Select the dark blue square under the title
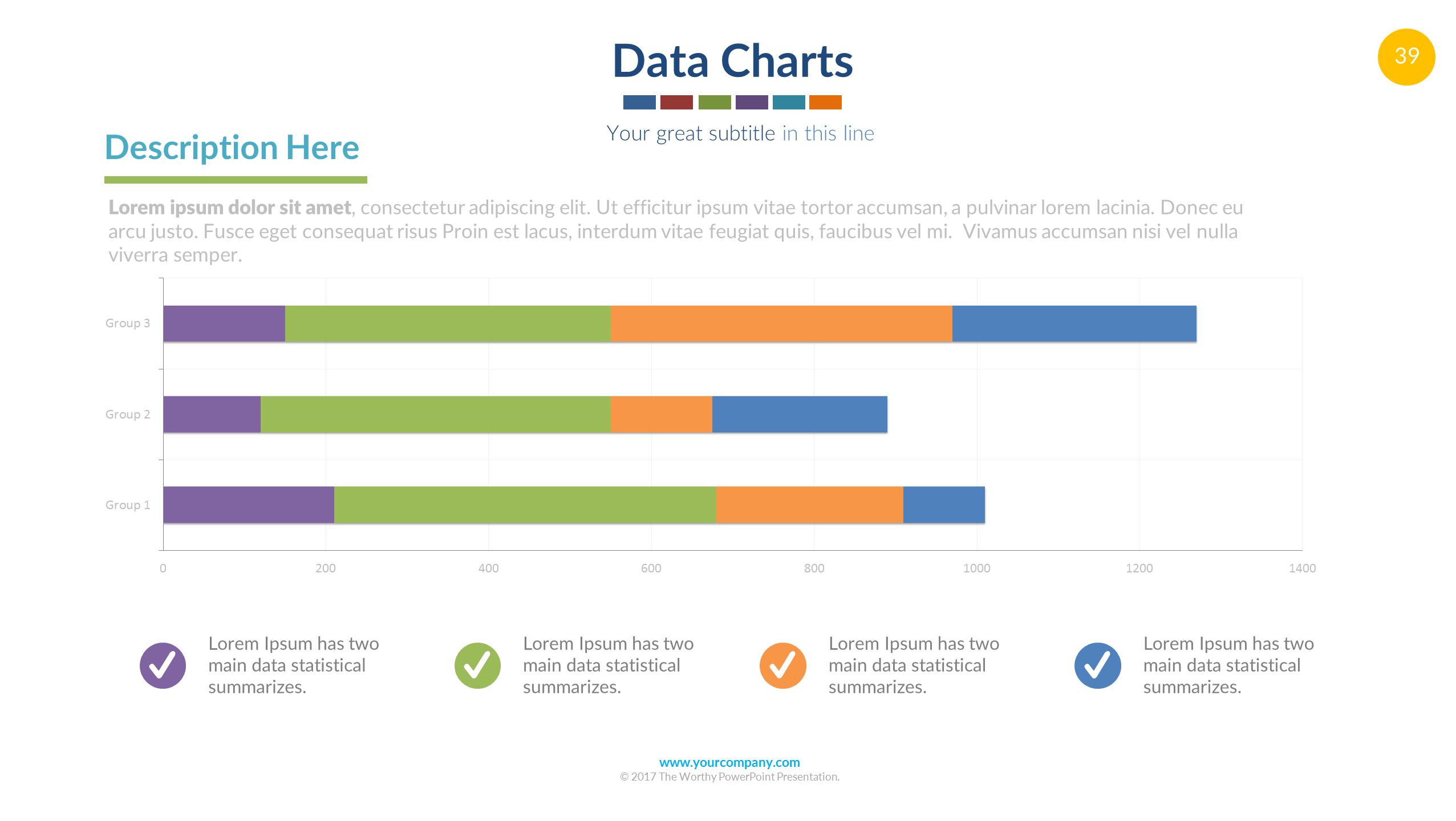This screenshot has height=821, width=1456. [x=639, y=102]
